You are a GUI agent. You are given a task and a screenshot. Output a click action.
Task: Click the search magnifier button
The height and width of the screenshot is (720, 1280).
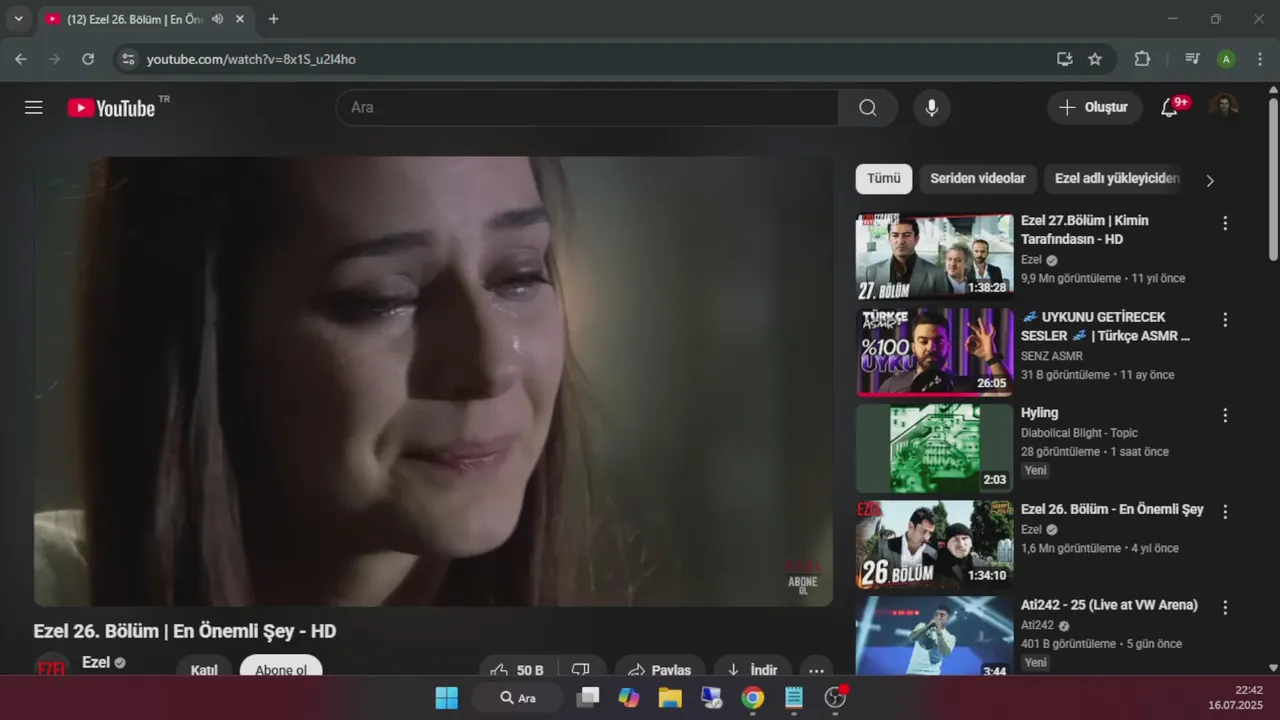[x=868, y=108]
